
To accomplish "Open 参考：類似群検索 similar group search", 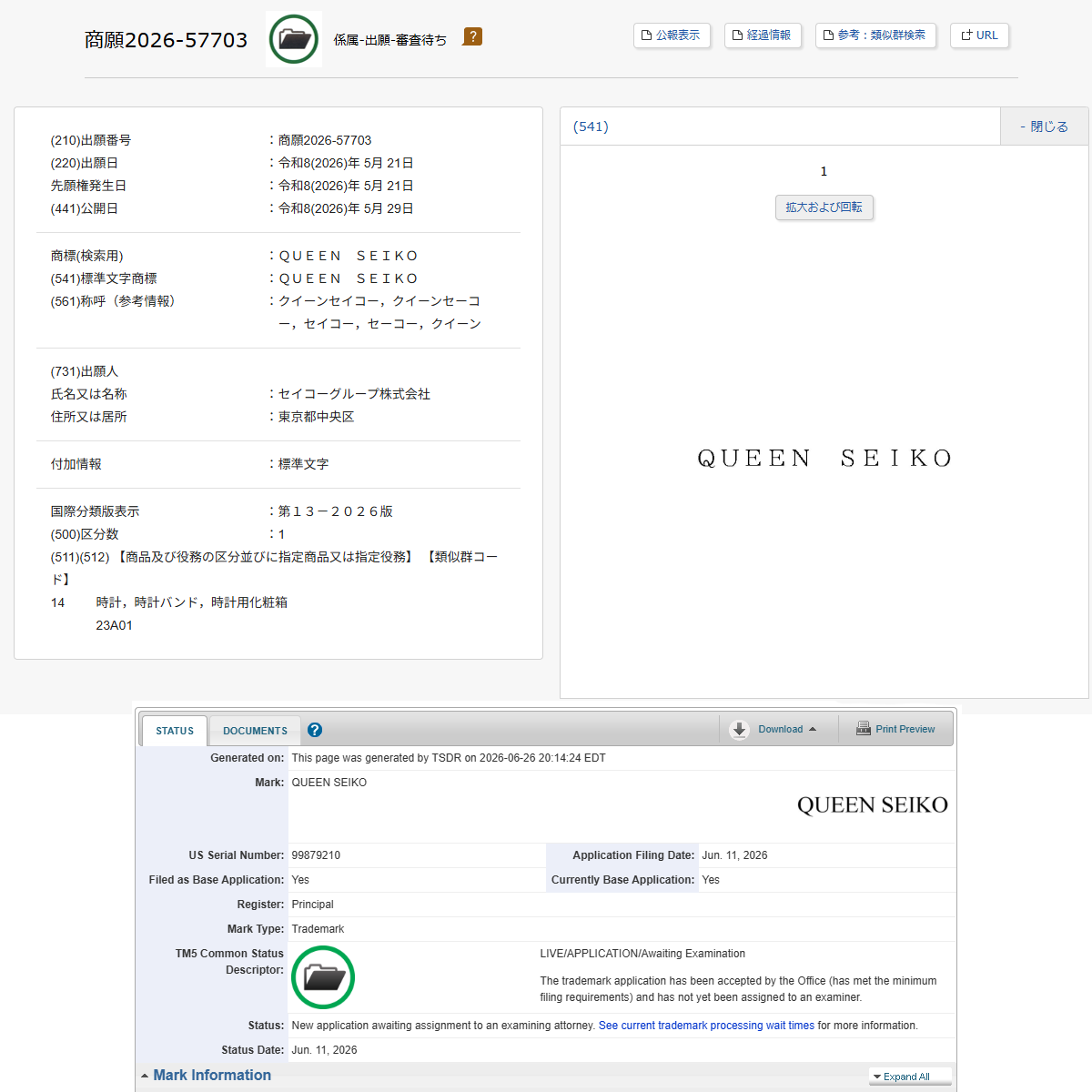I will [875, 35].
